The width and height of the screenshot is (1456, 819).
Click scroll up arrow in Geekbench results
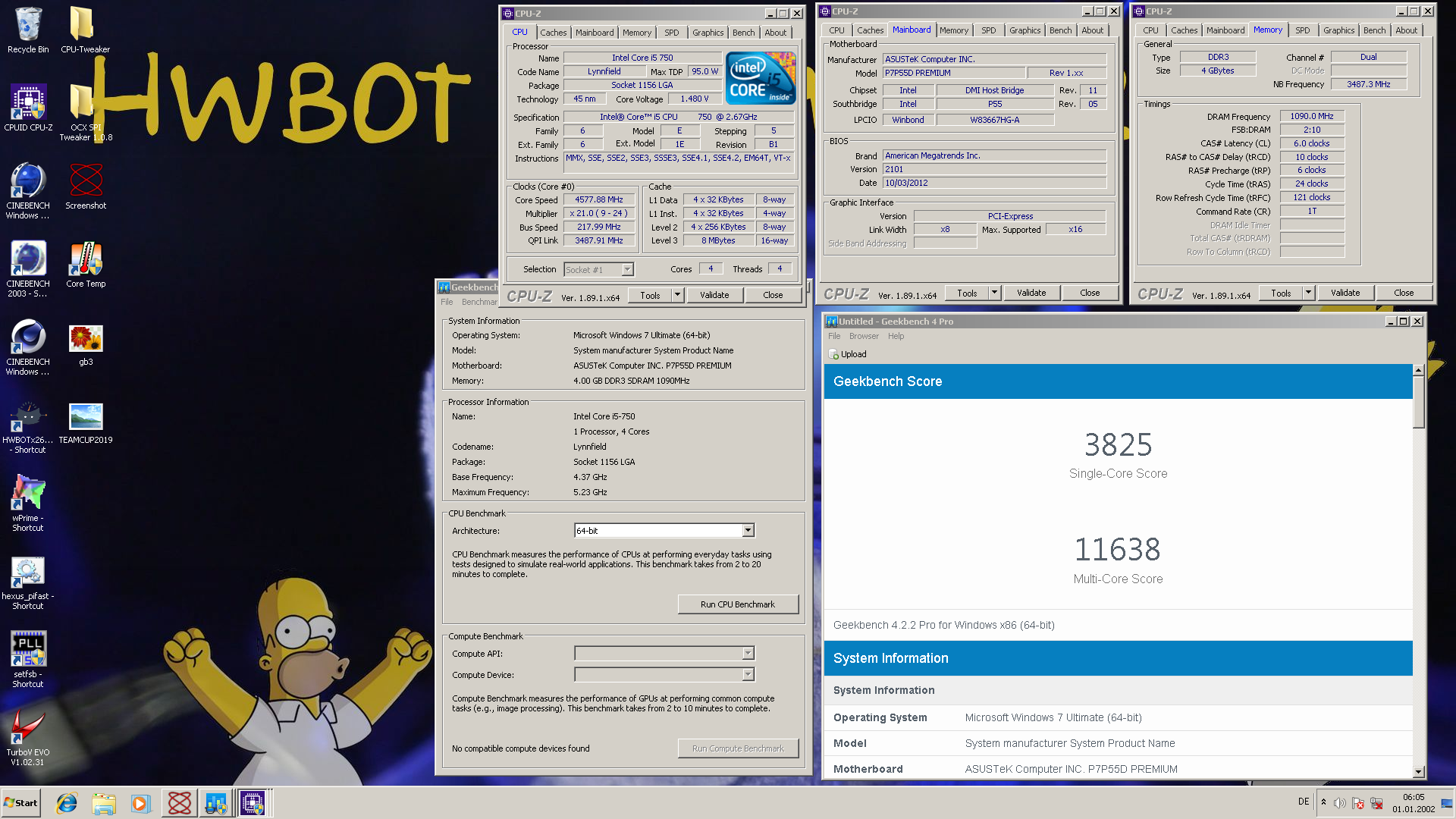point(1419,370)
